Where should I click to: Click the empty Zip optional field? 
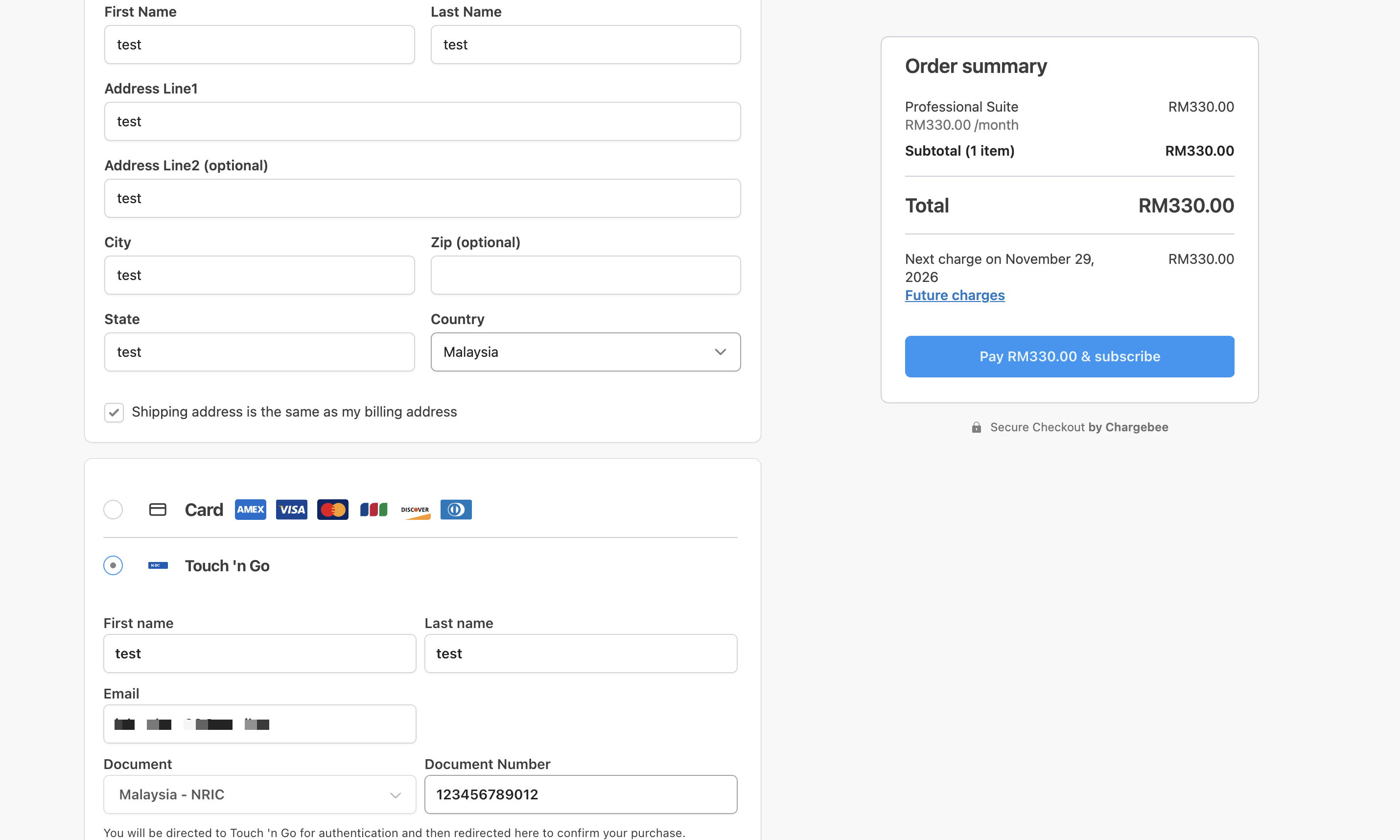585,275
